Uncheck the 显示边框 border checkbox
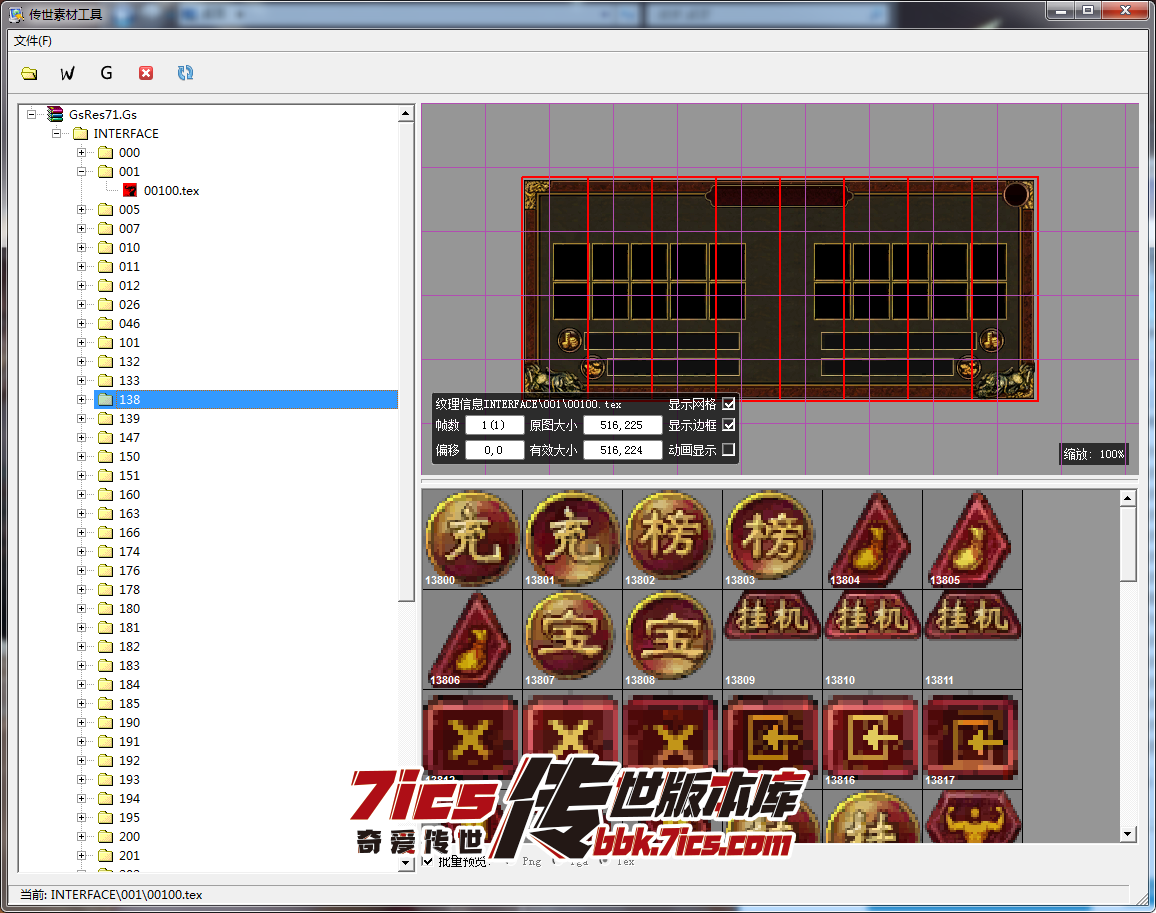 pyautogui.click(x=728, y=425)
